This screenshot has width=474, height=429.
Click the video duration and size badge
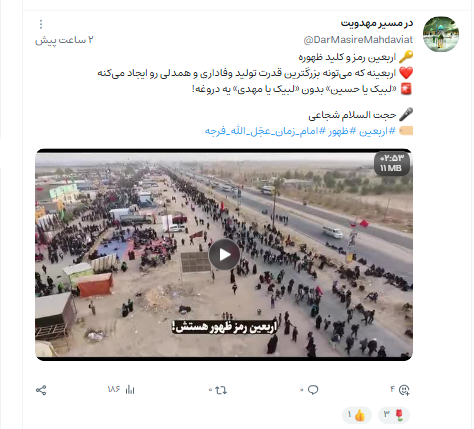391,163
